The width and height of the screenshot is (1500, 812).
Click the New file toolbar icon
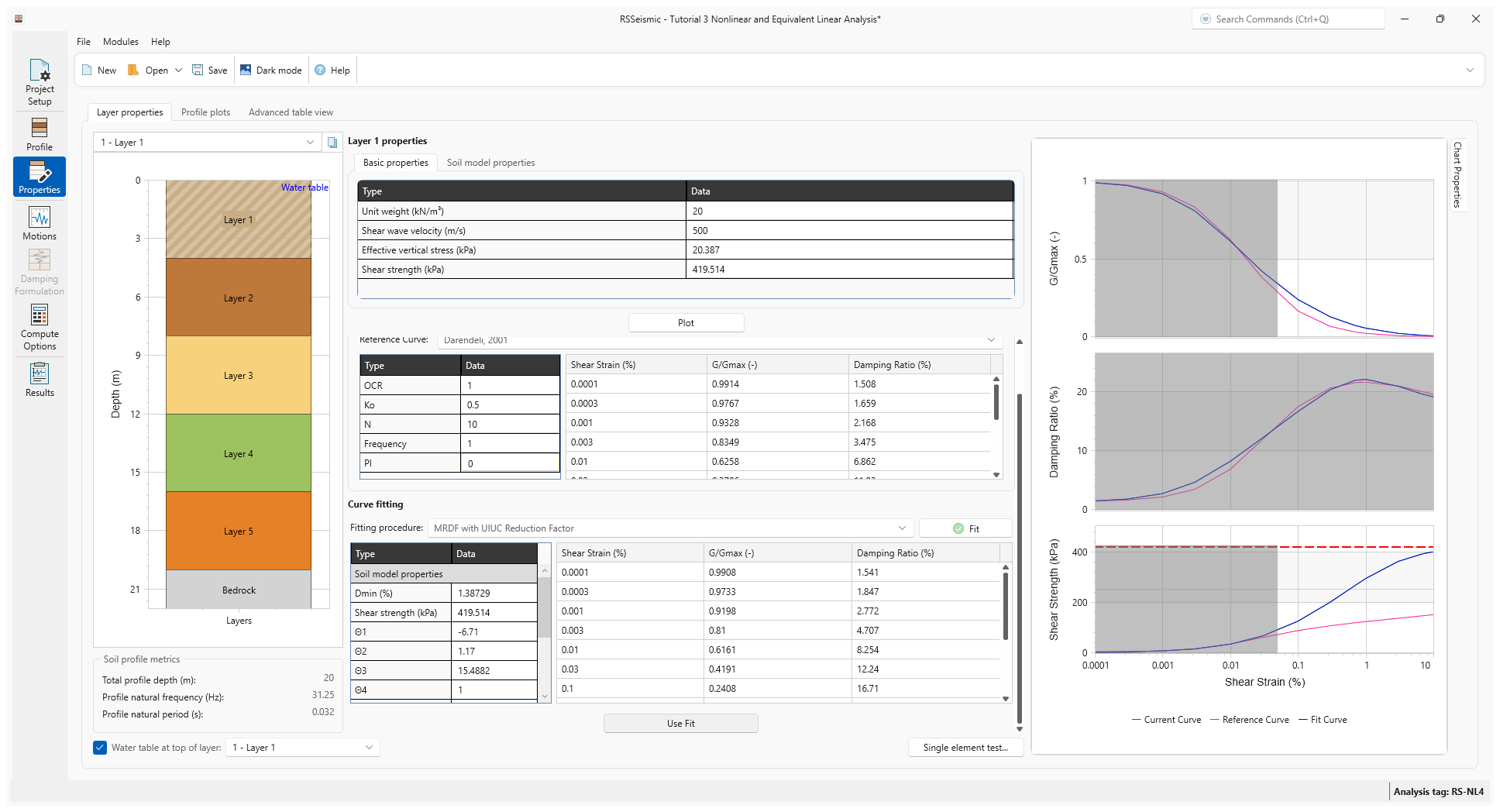[x=98, y=71]
